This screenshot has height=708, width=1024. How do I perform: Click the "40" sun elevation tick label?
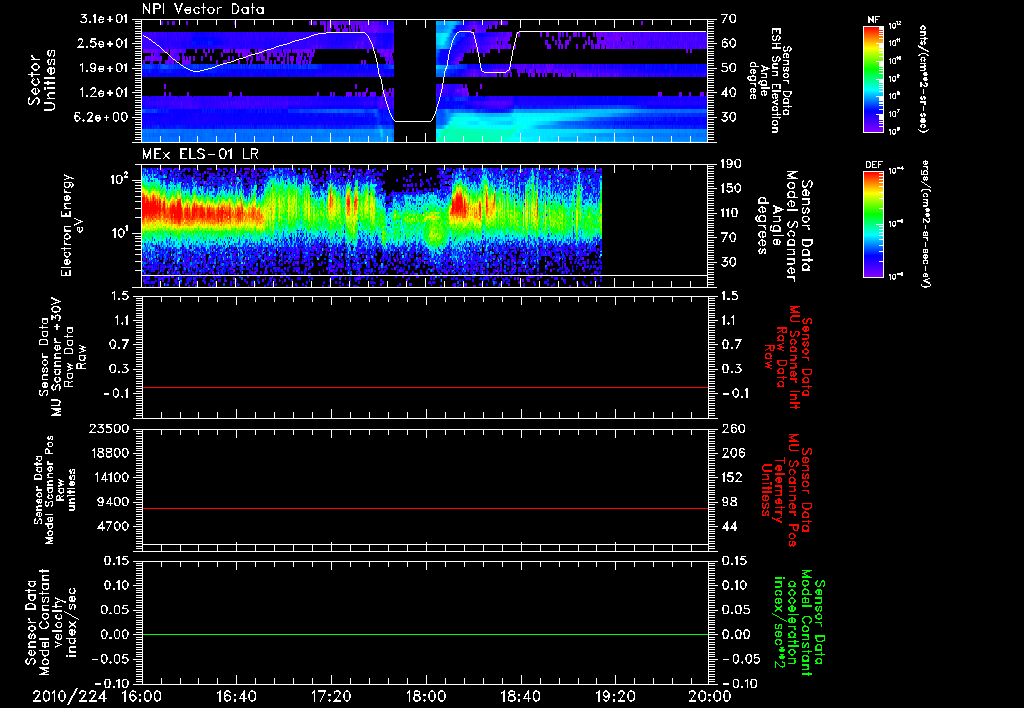(x=728, y=93)
